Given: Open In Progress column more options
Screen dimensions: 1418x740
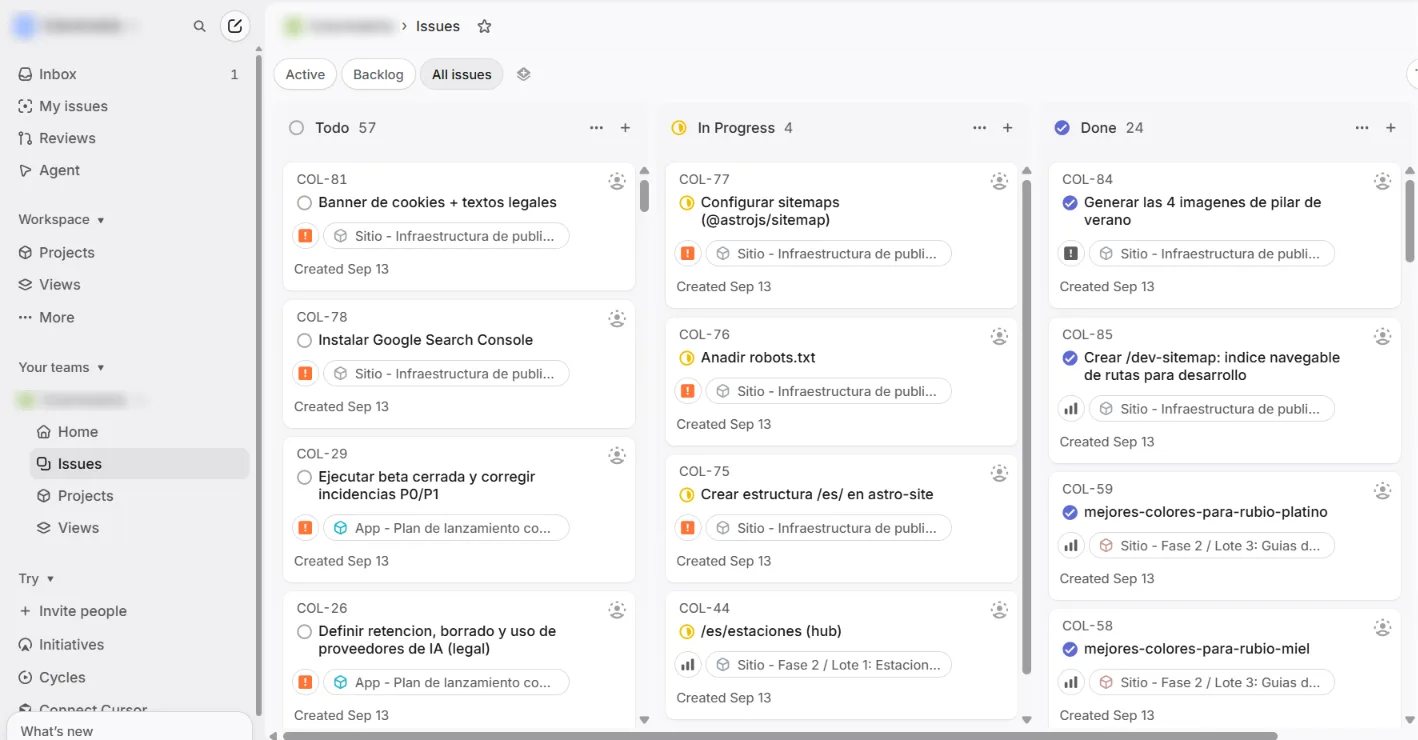Looking at the screenshot, I should (980, 128).
